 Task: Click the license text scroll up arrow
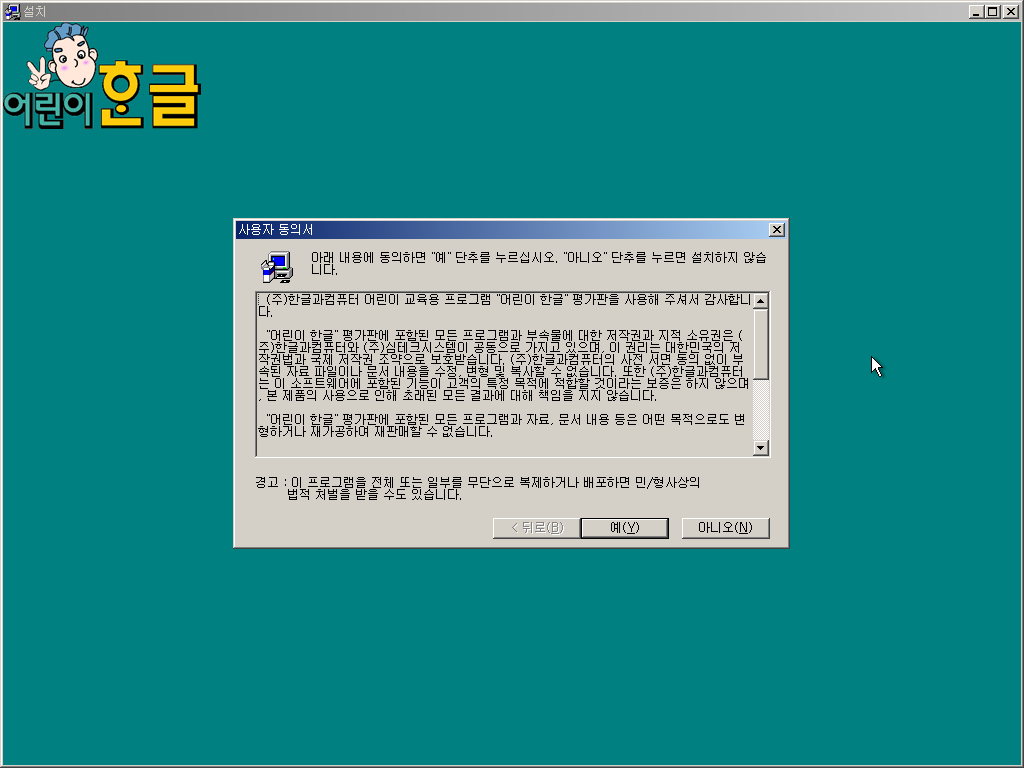[x=760, y=301]
